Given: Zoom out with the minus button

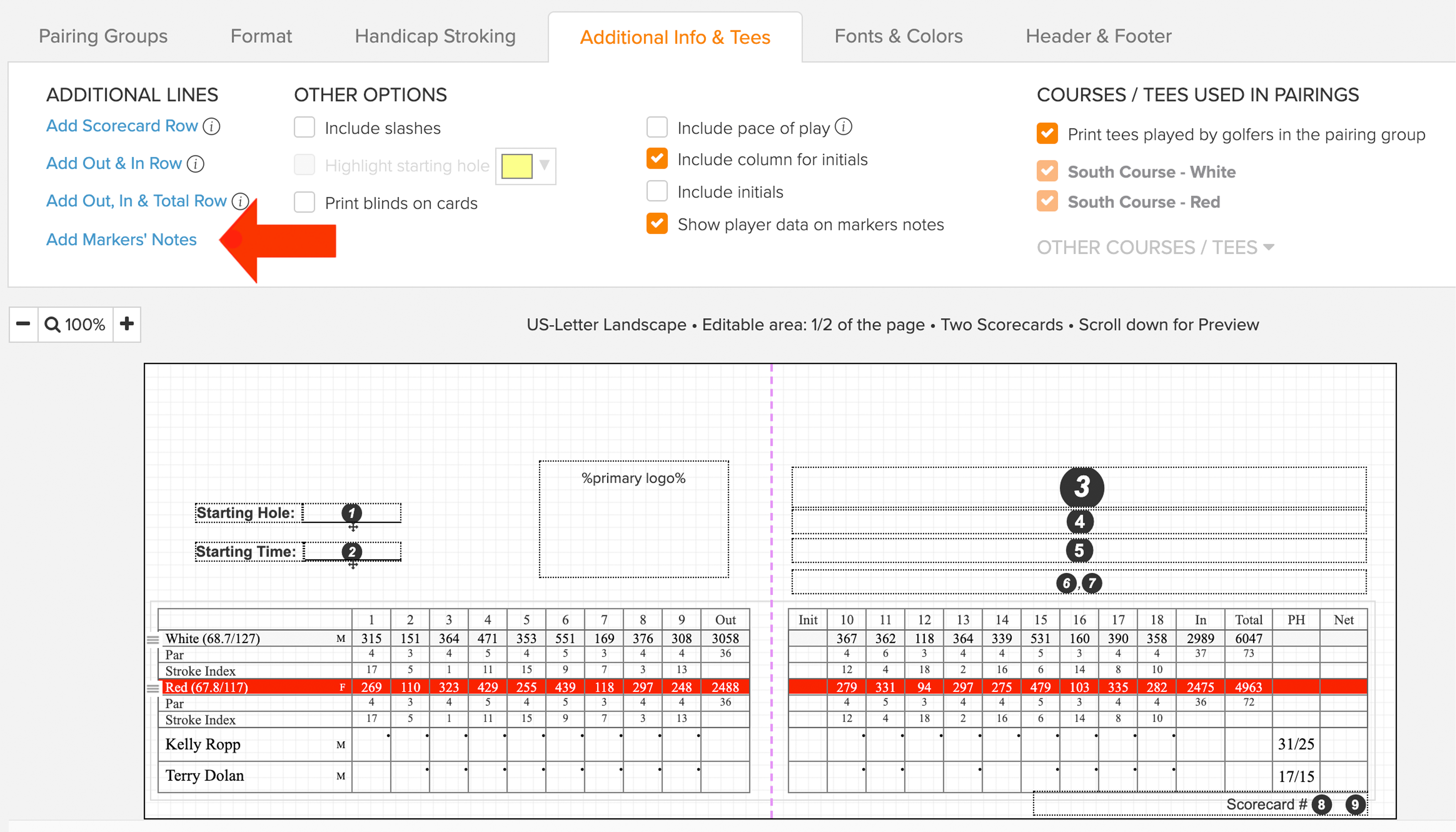Looking at the screenshot, I should tap(23, 324).
